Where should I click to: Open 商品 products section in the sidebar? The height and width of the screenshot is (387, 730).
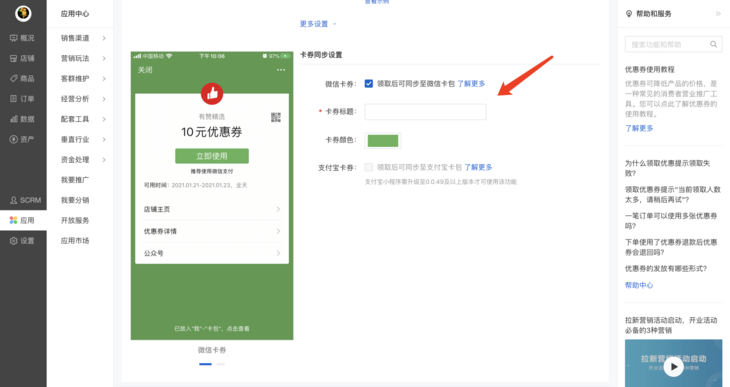23,79
